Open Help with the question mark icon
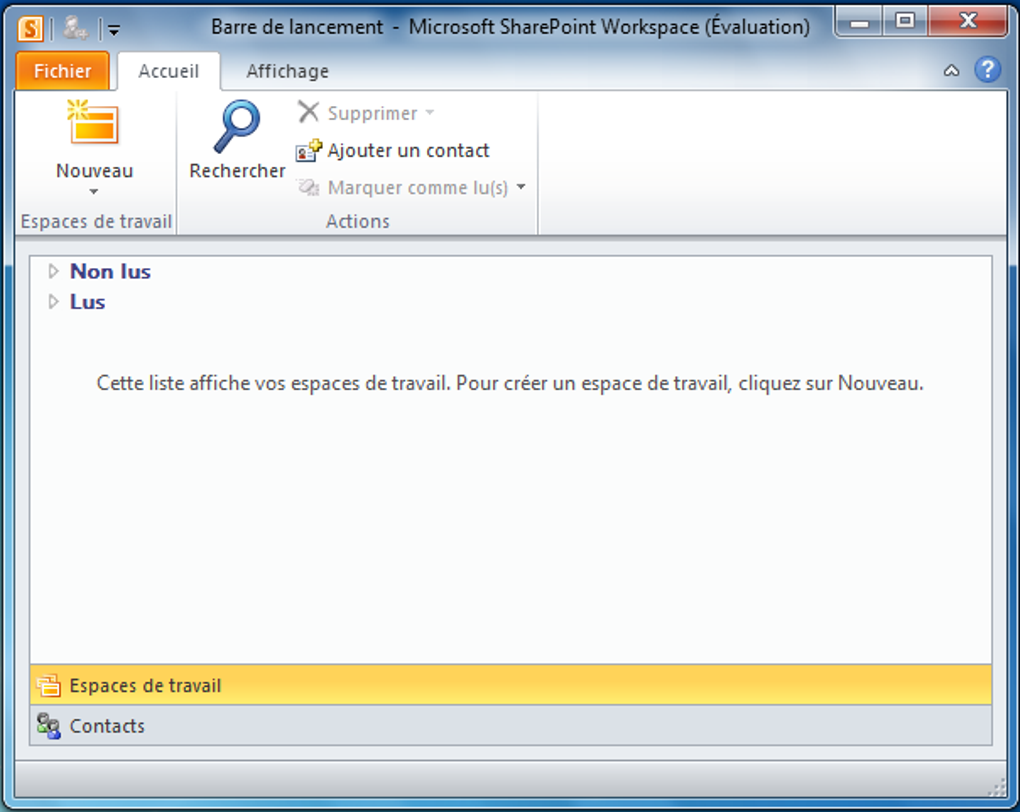The height and width of the screenshot is (812, 1020). point(987,70)
